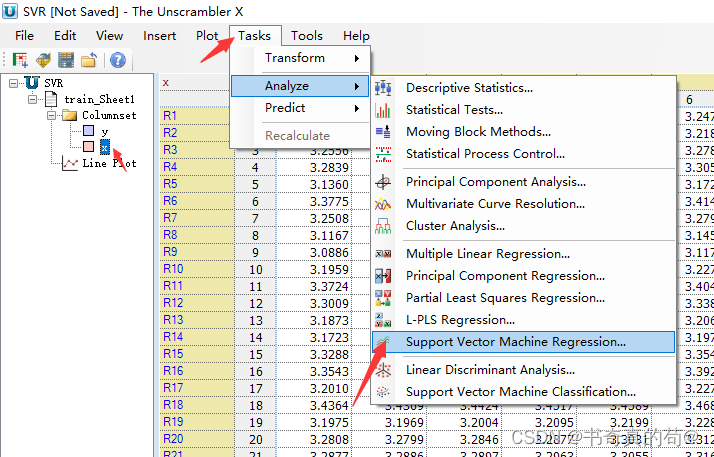Viewport: 714px width, 457px height.
Task: Click the Moving Block Methods icon
Action: 383,132
